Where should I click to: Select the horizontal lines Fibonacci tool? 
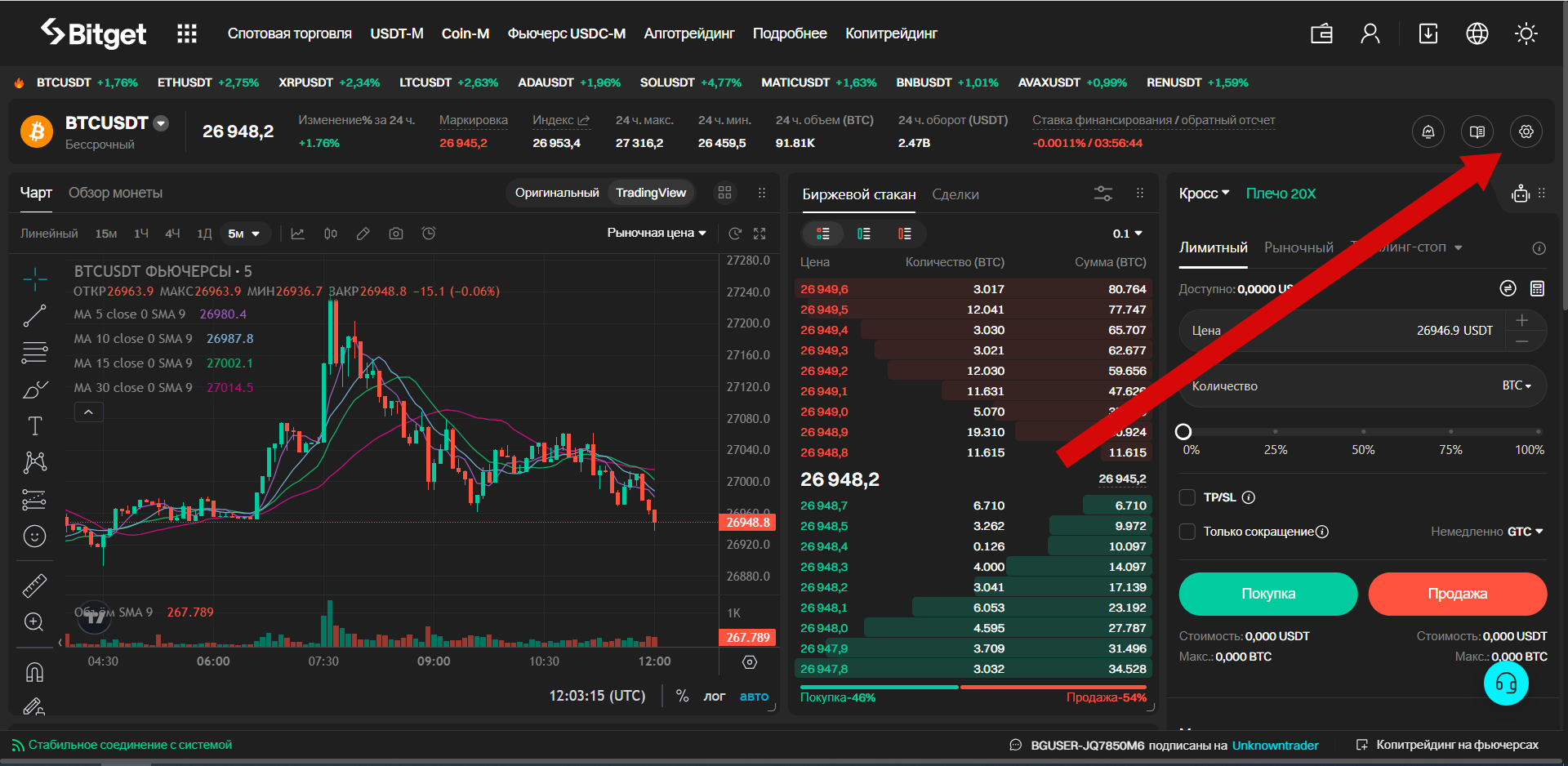pos(34,353)
